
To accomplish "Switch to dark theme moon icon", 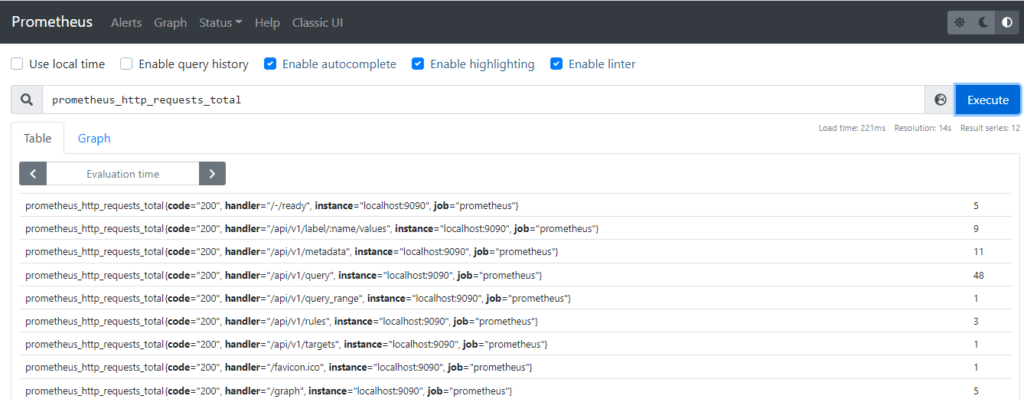I will pyautogui.click(x=984, y=22).
